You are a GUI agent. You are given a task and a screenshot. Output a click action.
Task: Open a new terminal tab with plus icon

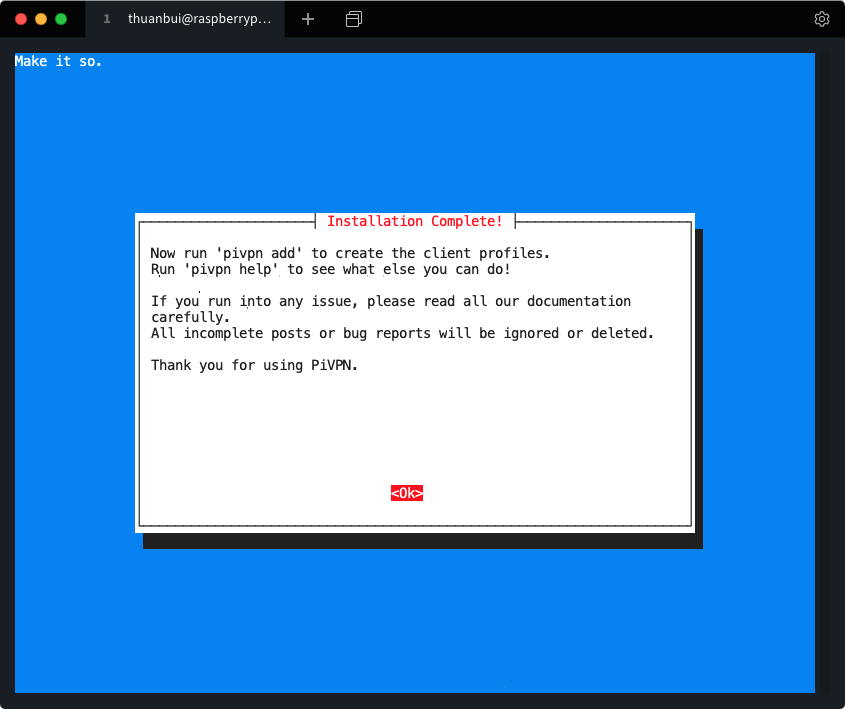308,19
